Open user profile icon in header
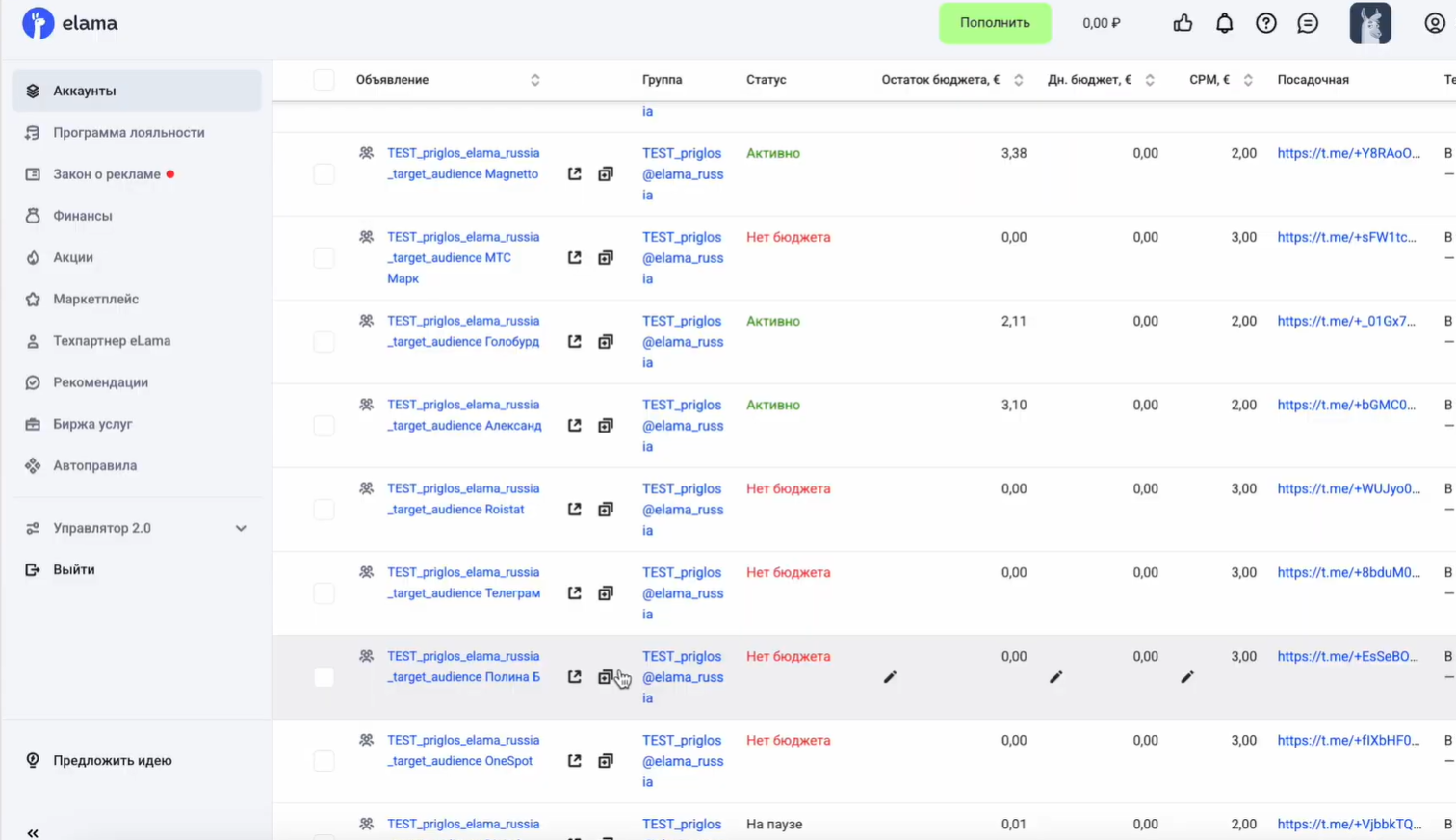The width and height of the screenshot is (1456, 840). 1434,23
